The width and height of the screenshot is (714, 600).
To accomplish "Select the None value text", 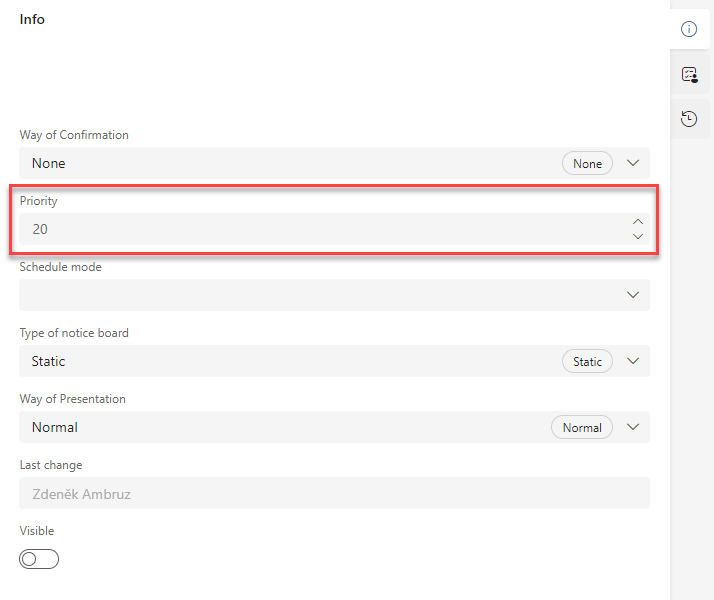I will [48, 163].
